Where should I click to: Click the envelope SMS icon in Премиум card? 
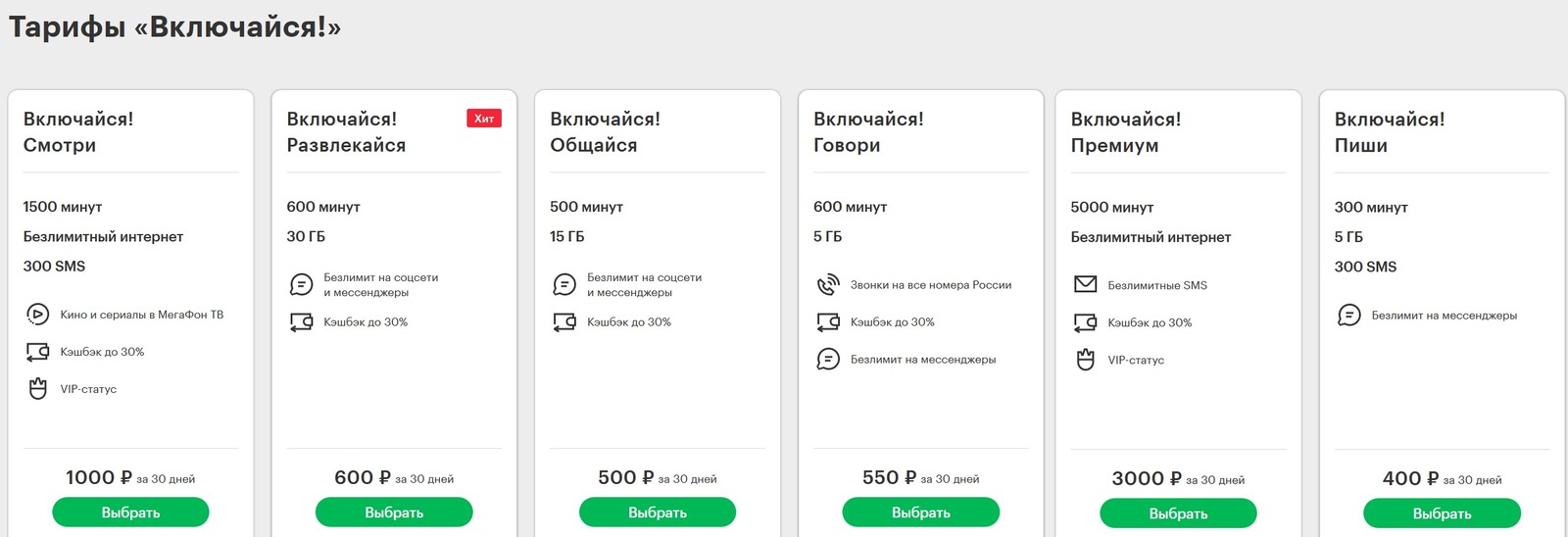pyautogui.click(x=1085, y=285)
